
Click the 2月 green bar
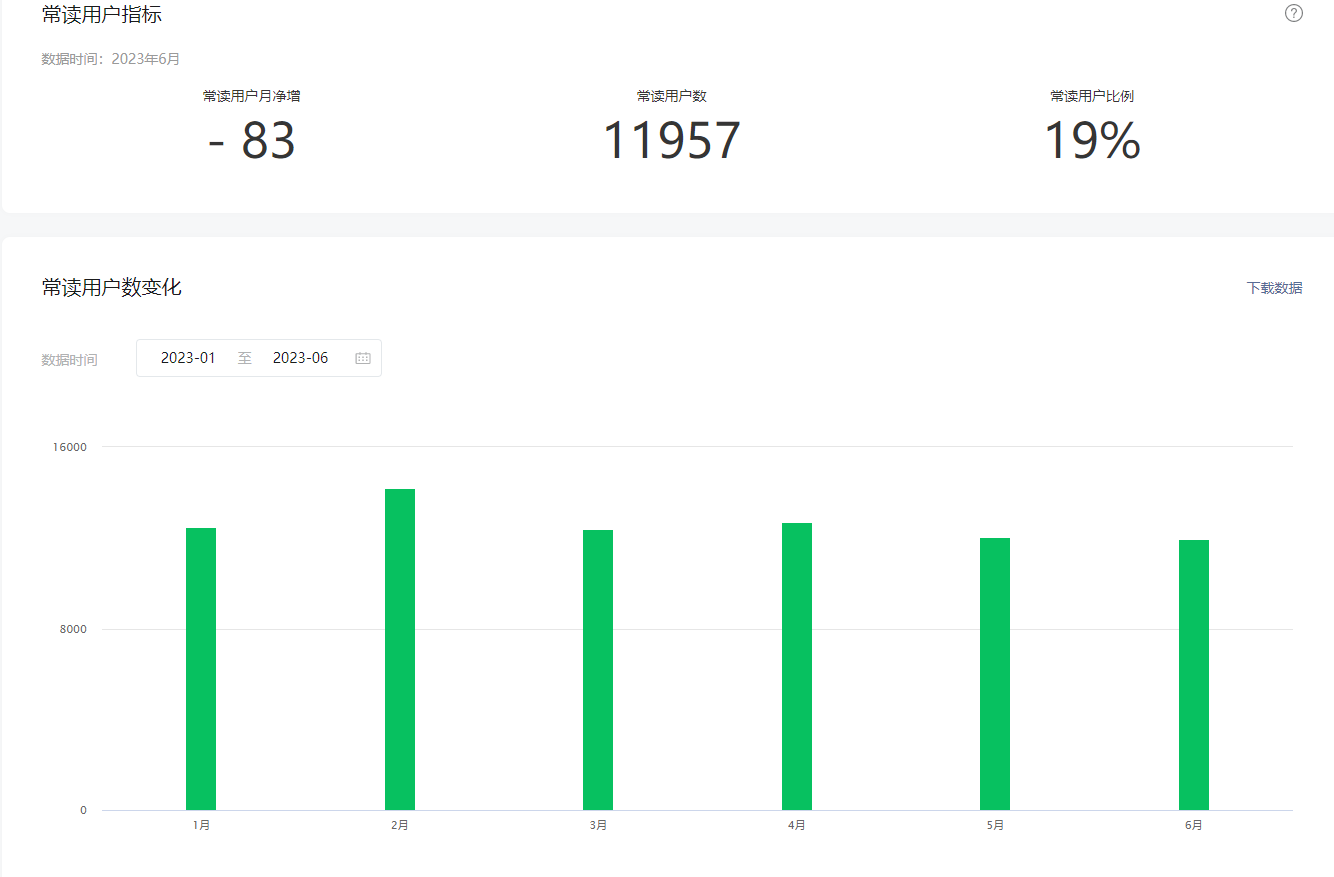(400, 649)
